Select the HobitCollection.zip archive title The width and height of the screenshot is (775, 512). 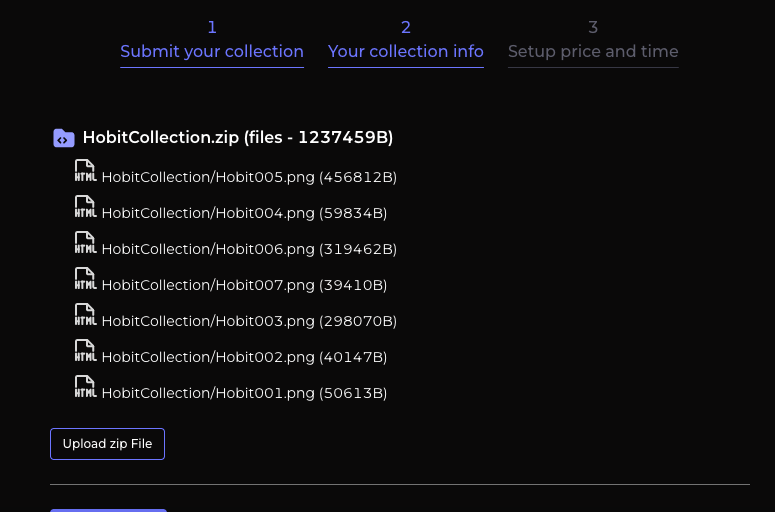click(238, 138)
